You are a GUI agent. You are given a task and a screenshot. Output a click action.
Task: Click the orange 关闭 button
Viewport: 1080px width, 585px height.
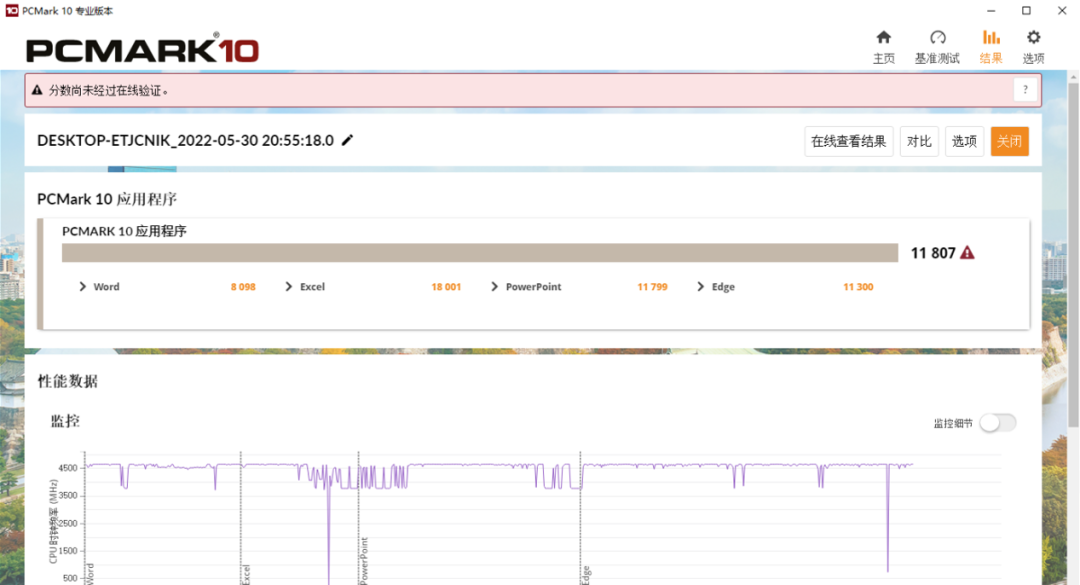click(1010, 141)
